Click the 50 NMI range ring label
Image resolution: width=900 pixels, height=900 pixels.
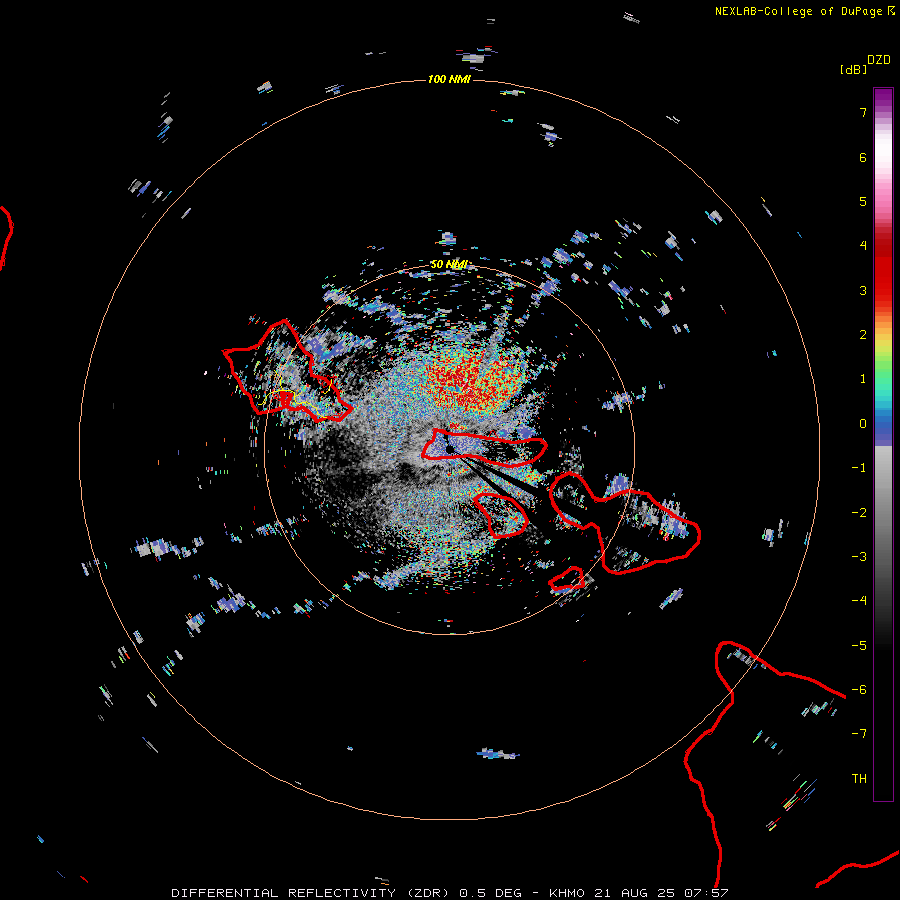(x=449, y=264)
